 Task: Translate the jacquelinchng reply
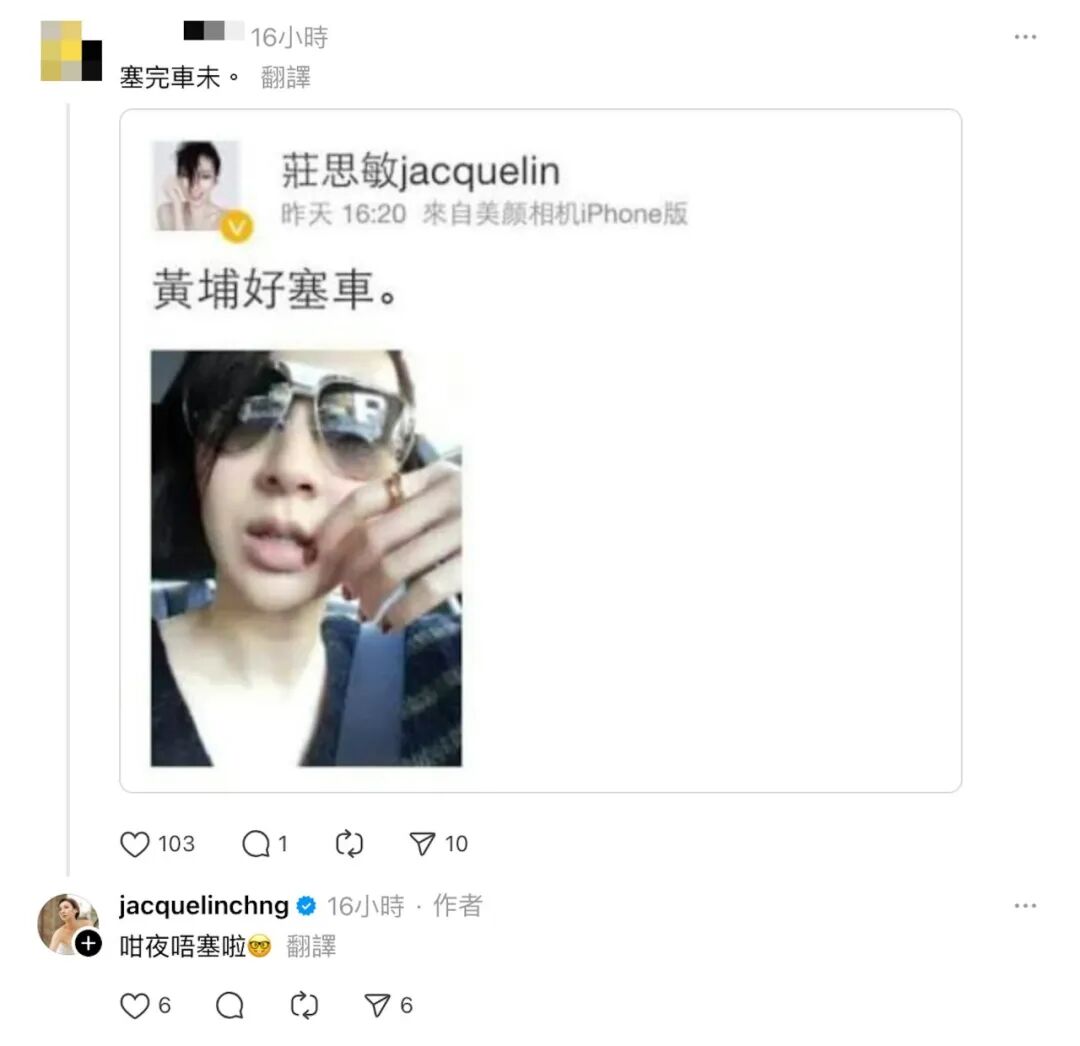click(311, 947)
